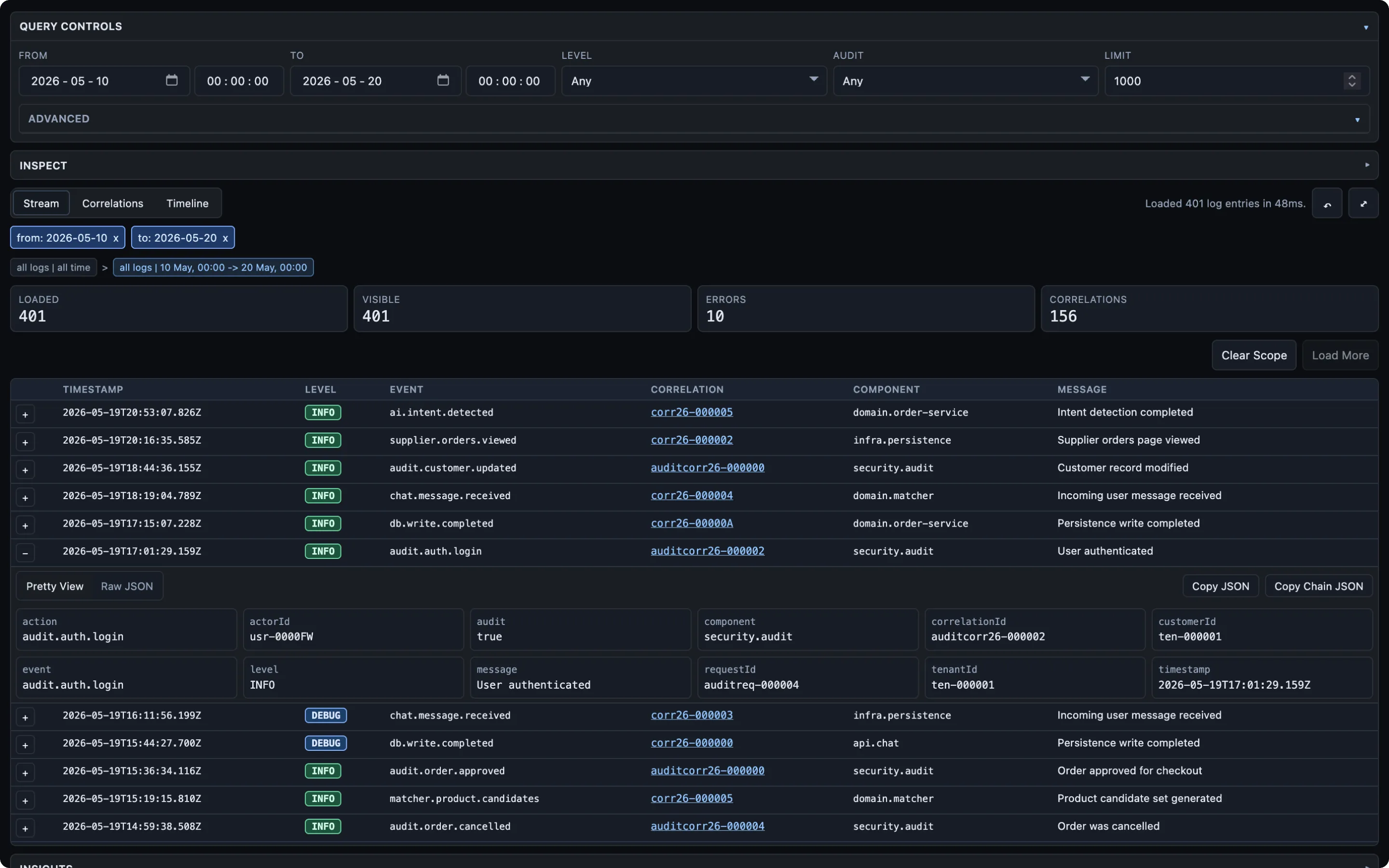Image resolution: width=1389 pixels, height=868 pixels.
Task: Open correlation link auditcorr26-000004
Action: pyautogui.click(x=707, y=826)
